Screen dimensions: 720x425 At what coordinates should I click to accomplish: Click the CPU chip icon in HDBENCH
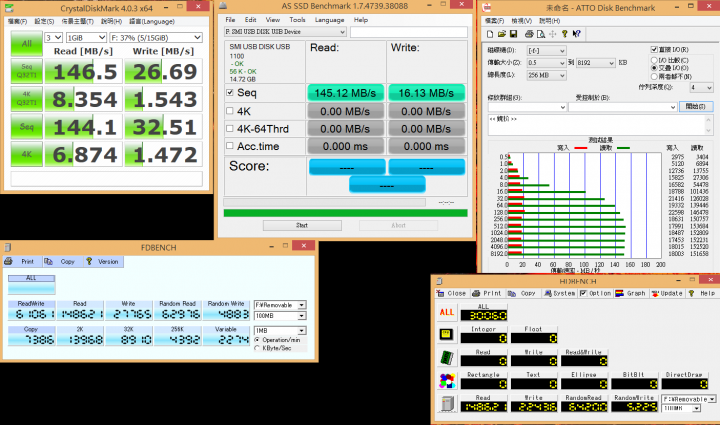(446, 335)
